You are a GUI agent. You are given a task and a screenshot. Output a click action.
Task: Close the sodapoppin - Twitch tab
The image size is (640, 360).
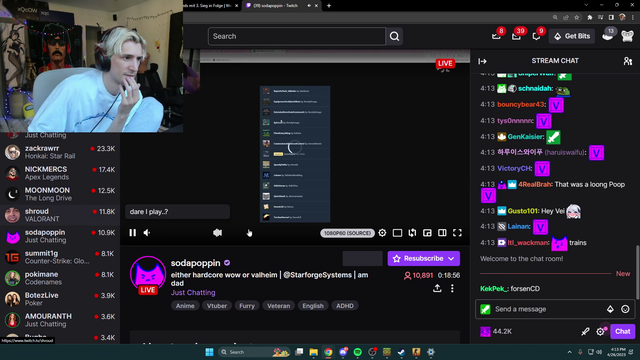coord(316,6)
